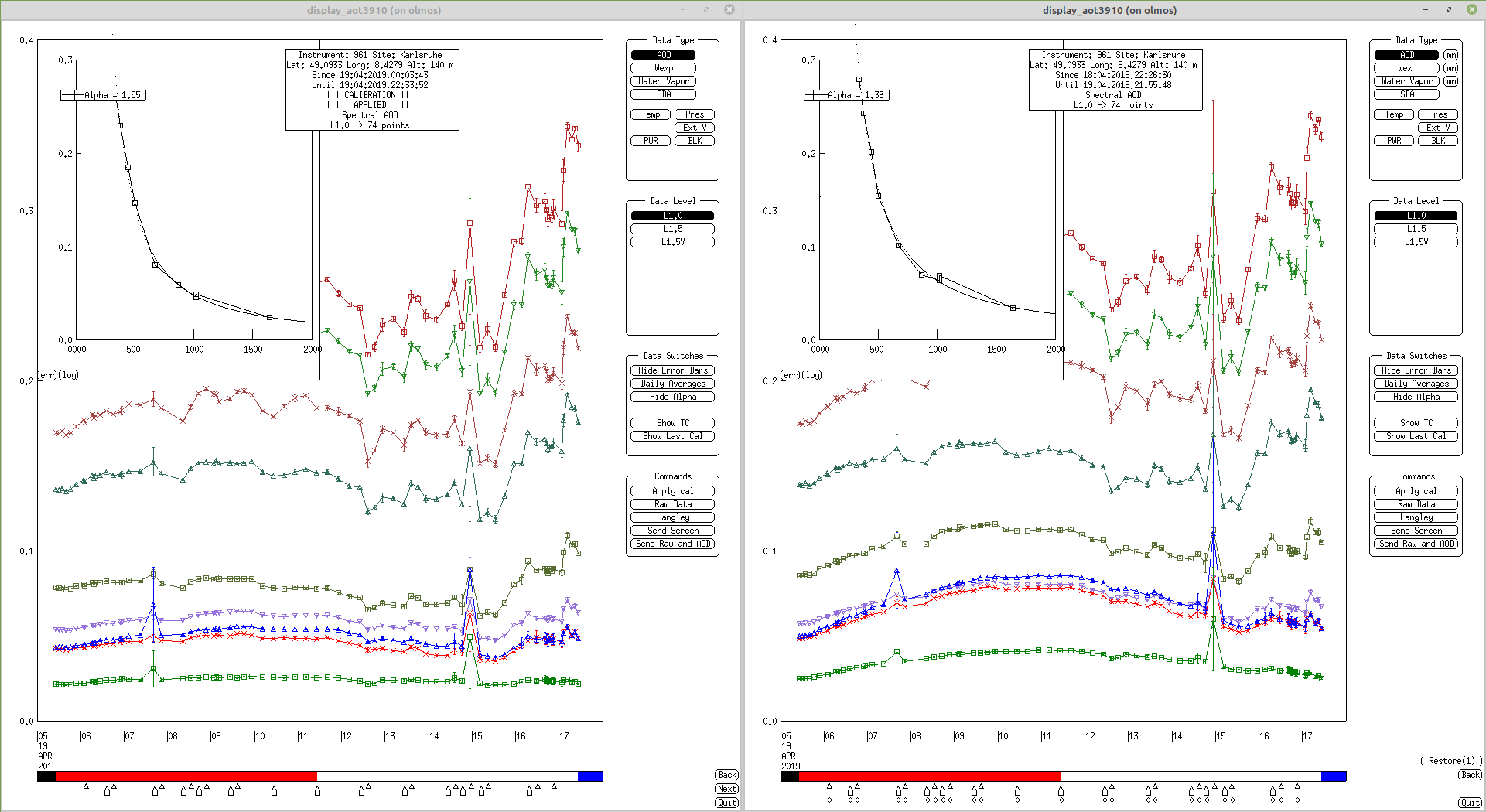Select L1.5 data level in right window

1416,229
